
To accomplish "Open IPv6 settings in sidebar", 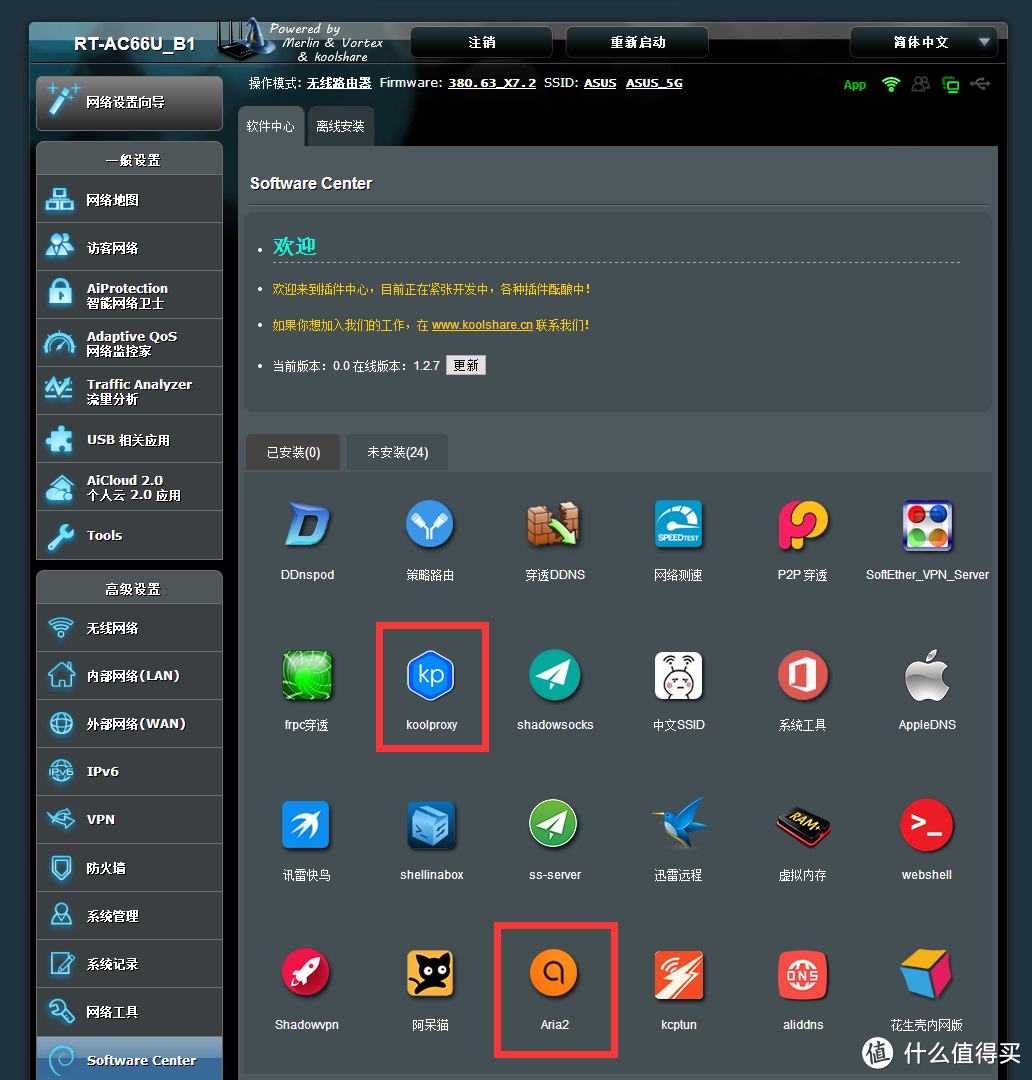I will click(130, 771).
